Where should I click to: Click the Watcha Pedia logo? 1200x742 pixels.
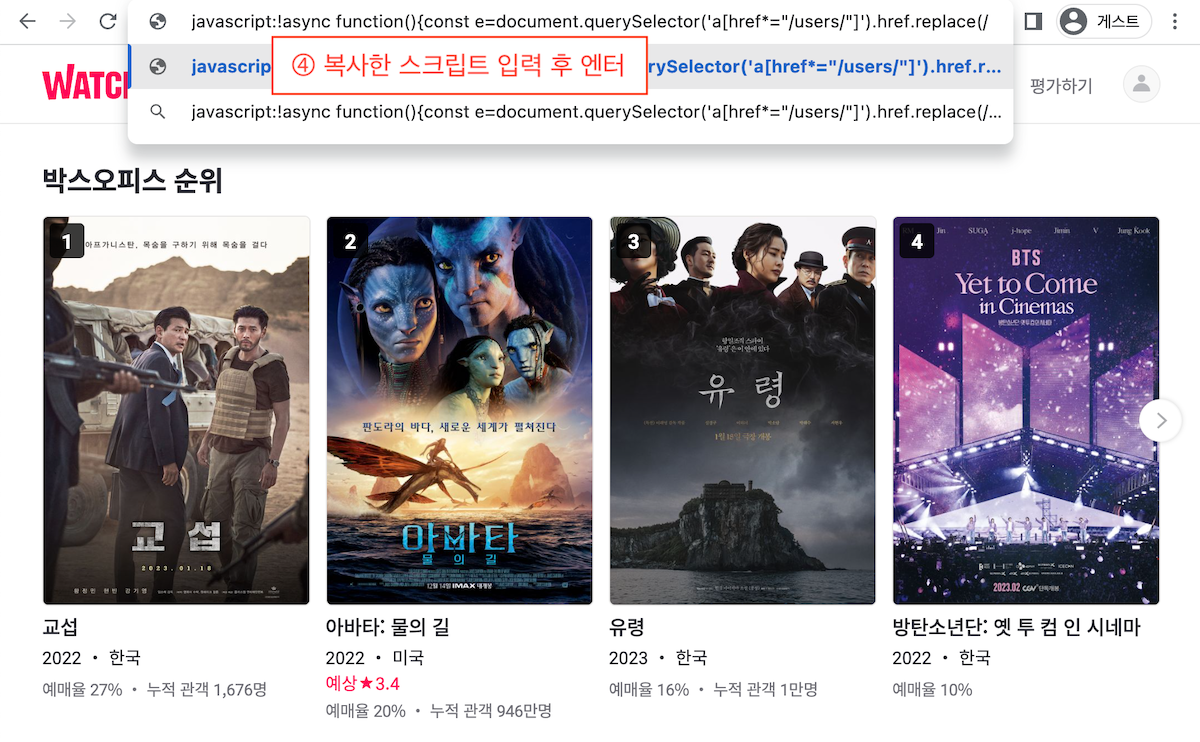(x=86, y=85)
